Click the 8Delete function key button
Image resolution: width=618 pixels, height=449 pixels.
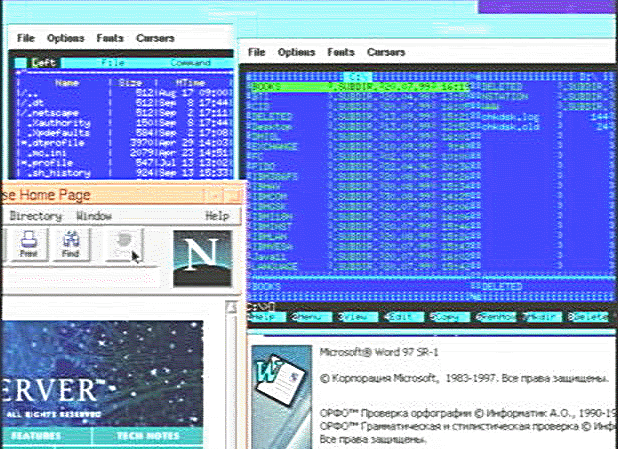tap(588, 317)
